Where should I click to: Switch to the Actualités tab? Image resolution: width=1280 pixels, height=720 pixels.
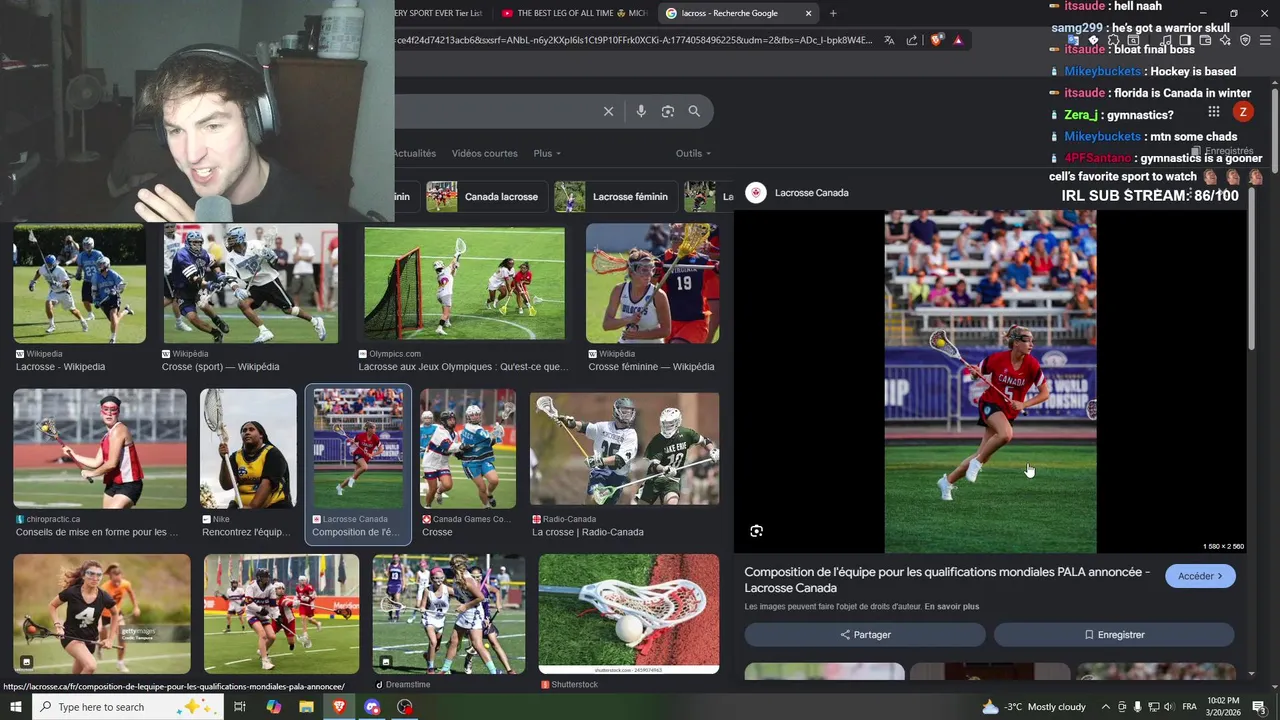click(x=414, y=153)
